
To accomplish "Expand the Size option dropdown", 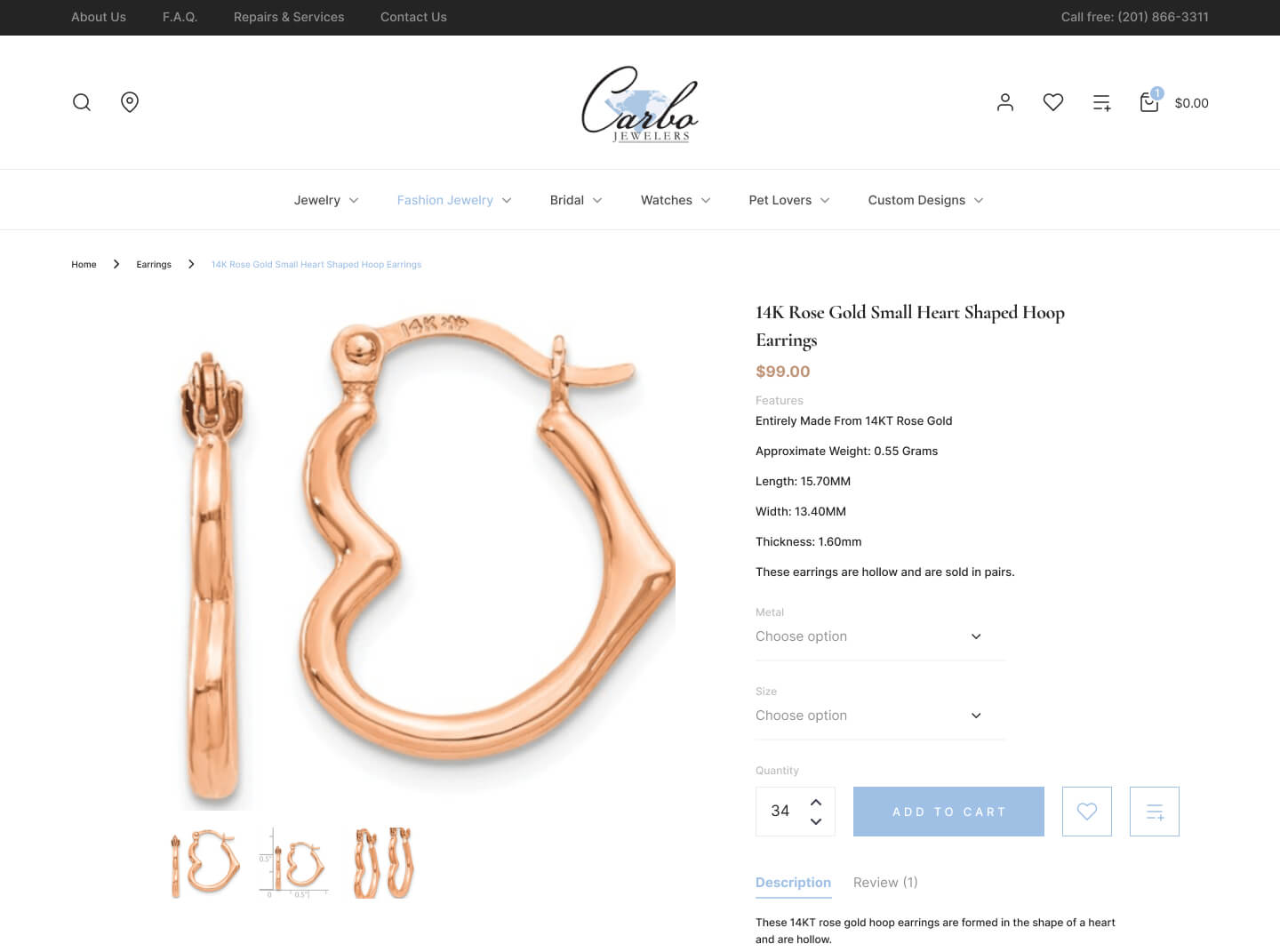I will pos(880,716).
